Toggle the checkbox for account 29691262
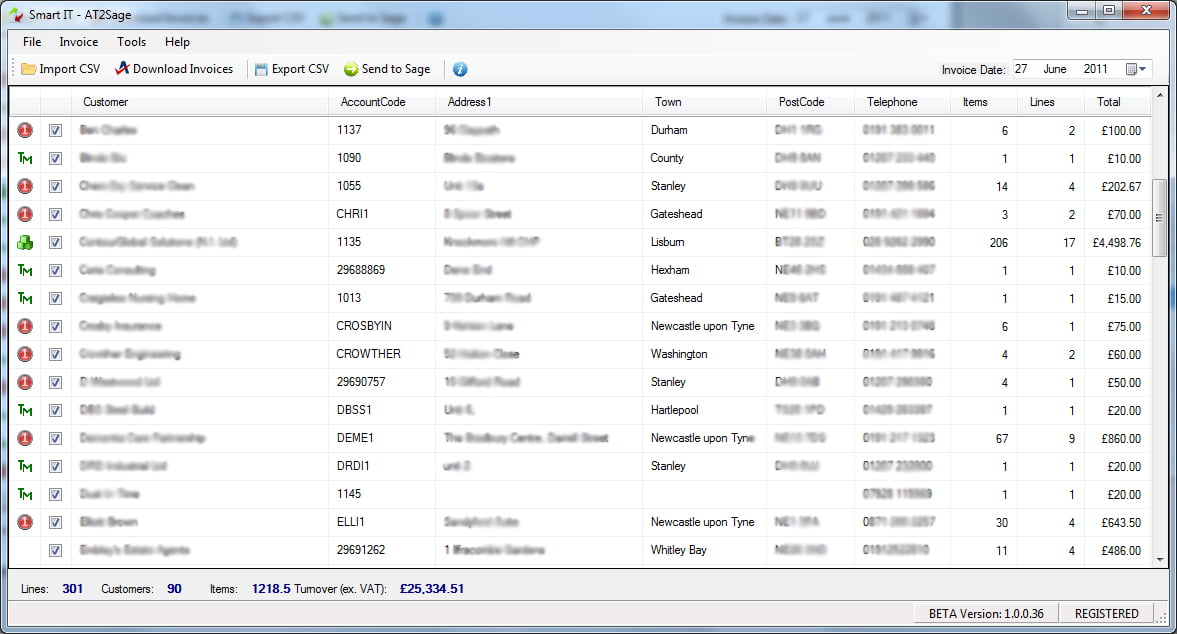The image size is (1177, 634). click(56, 550)
